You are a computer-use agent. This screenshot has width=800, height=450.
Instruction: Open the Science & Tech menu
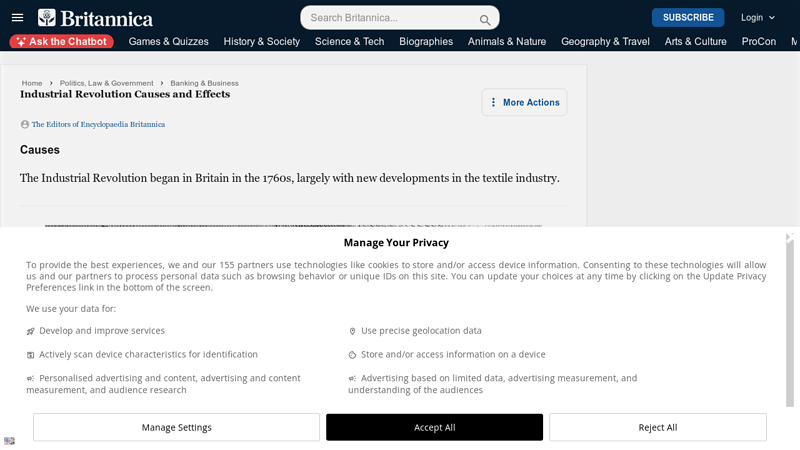pos(349,42)
